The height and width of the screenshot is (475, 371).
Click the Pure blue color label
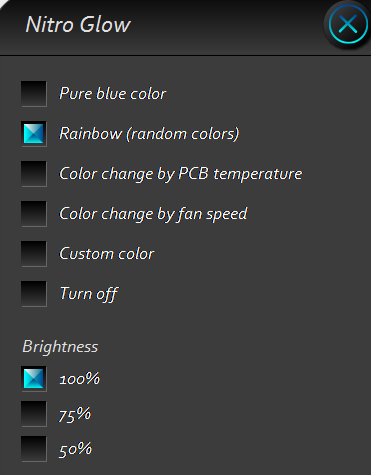click(x=112, y=94)
